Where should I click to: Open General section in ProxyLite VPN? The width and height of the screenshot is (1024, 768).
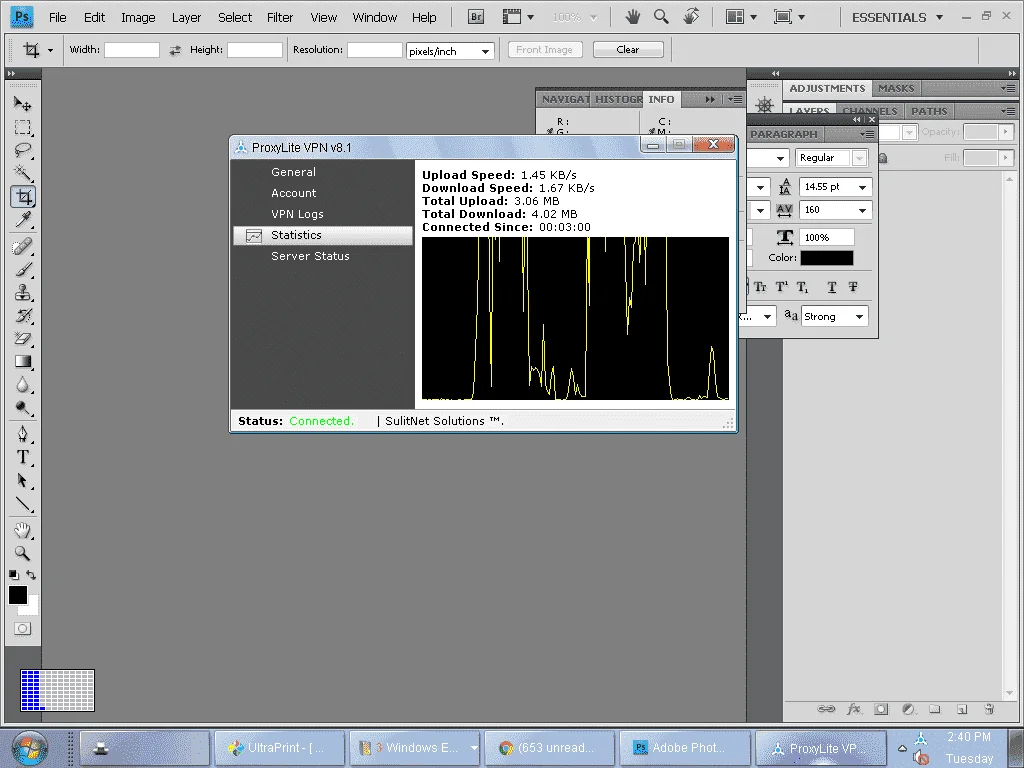[293, 172]
